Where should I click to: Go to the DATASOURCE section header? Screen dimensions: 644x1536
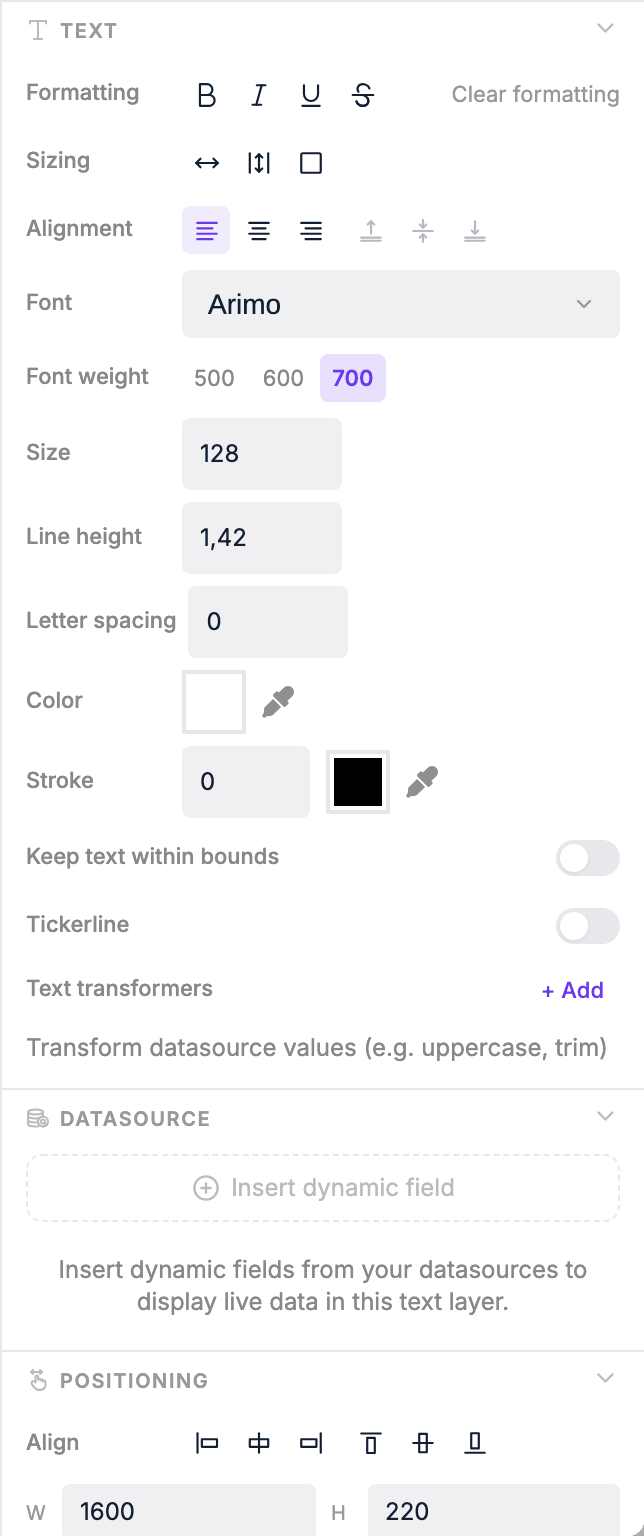pyautogui.click(x=135, y=1118)
